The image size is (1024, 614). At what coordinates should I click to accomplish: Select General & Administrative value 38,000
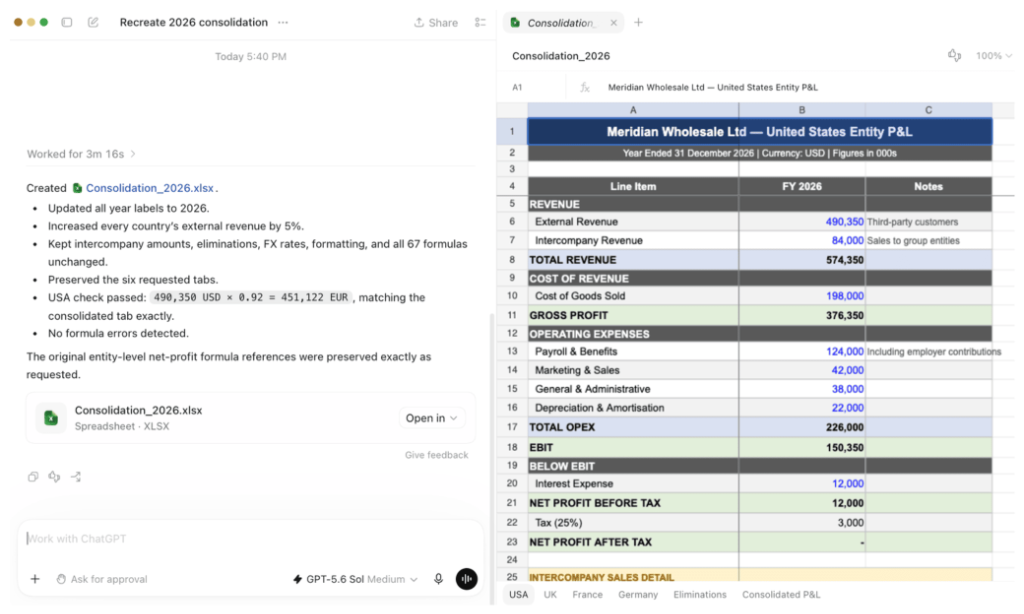pyautogui.click(x=802, y=389)
